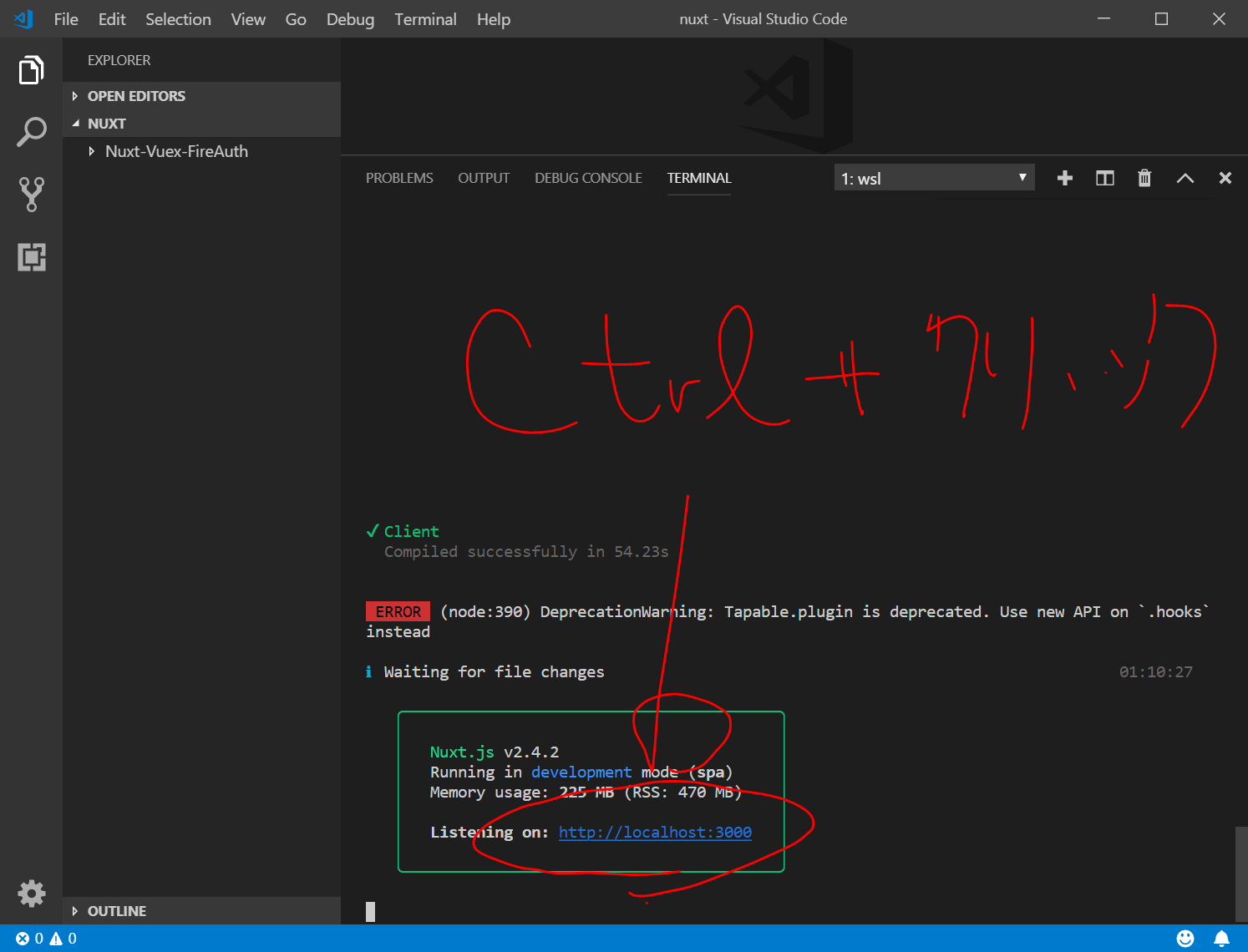The width and height of the screenshot is (1248, 952).
Task: Switch to the DEBUG CONSOLE tab
Action: (x=588, y=178)
